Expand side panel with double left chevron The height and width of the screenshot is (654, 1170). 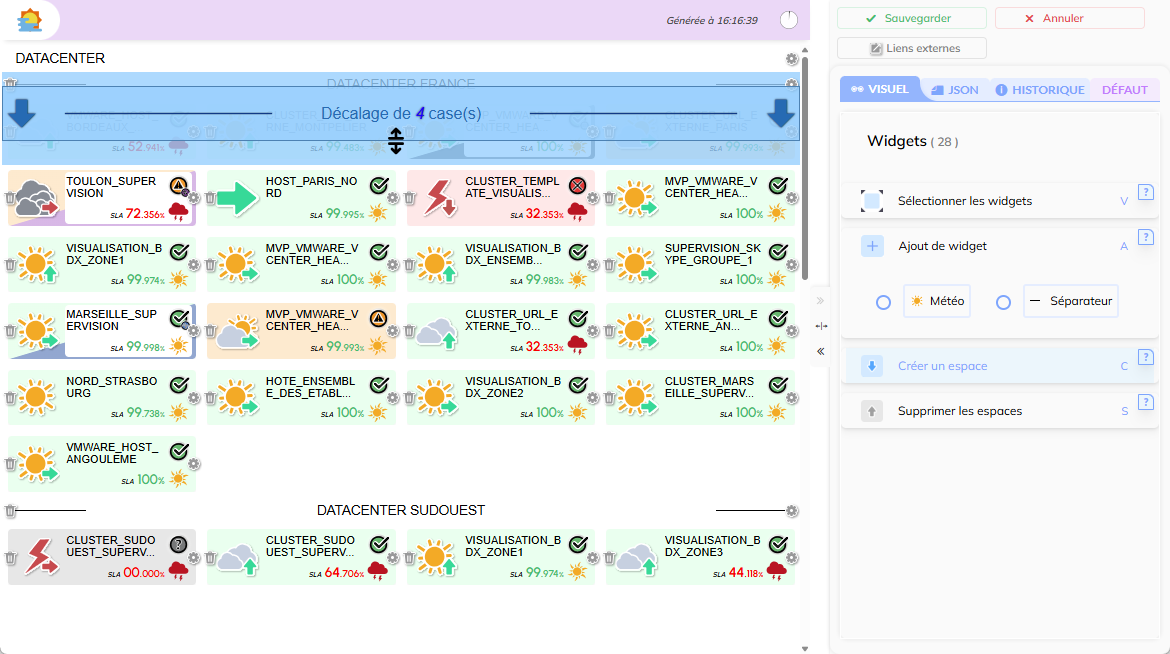point(820,352)
